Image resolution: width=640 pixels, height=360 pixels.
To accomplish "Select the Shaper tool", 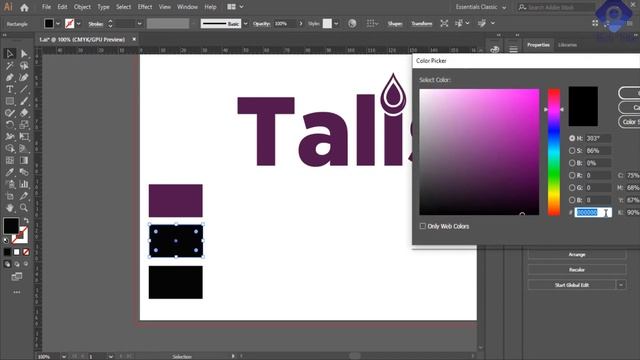I will point(10,113).
